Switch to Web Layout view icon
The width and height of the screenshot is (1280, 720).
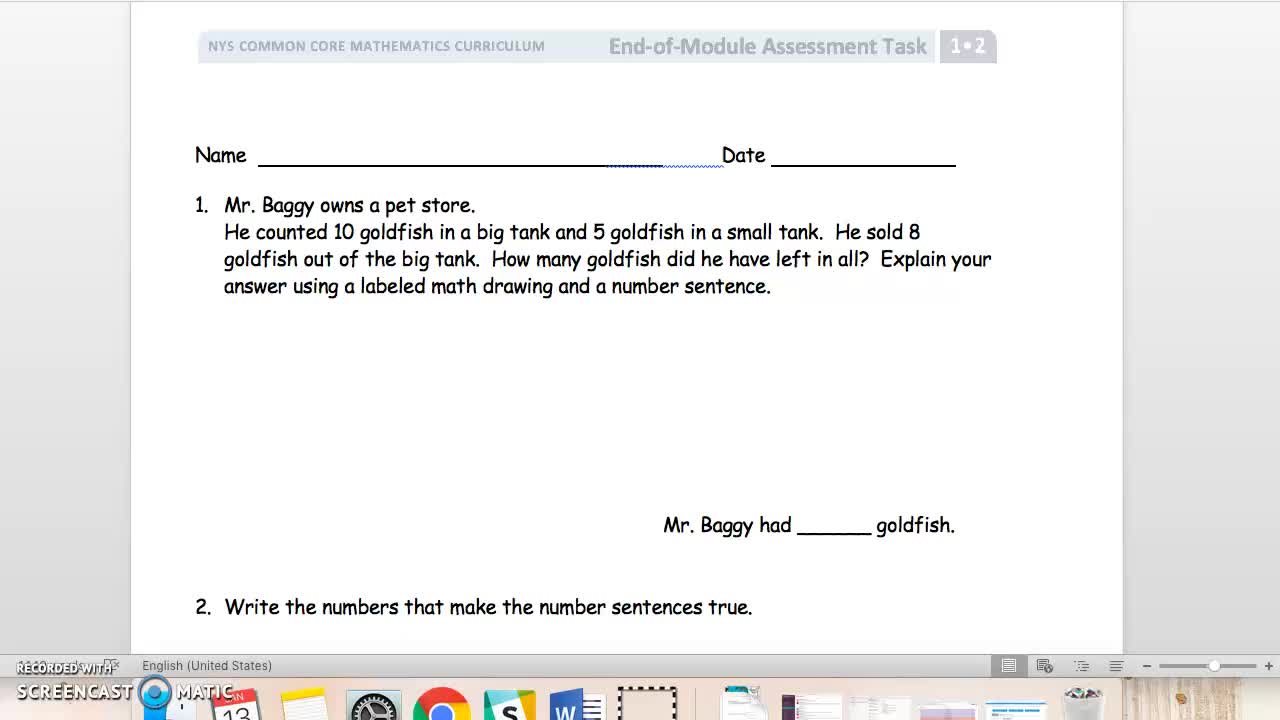pyautogui.click(x=1045, y=666)
